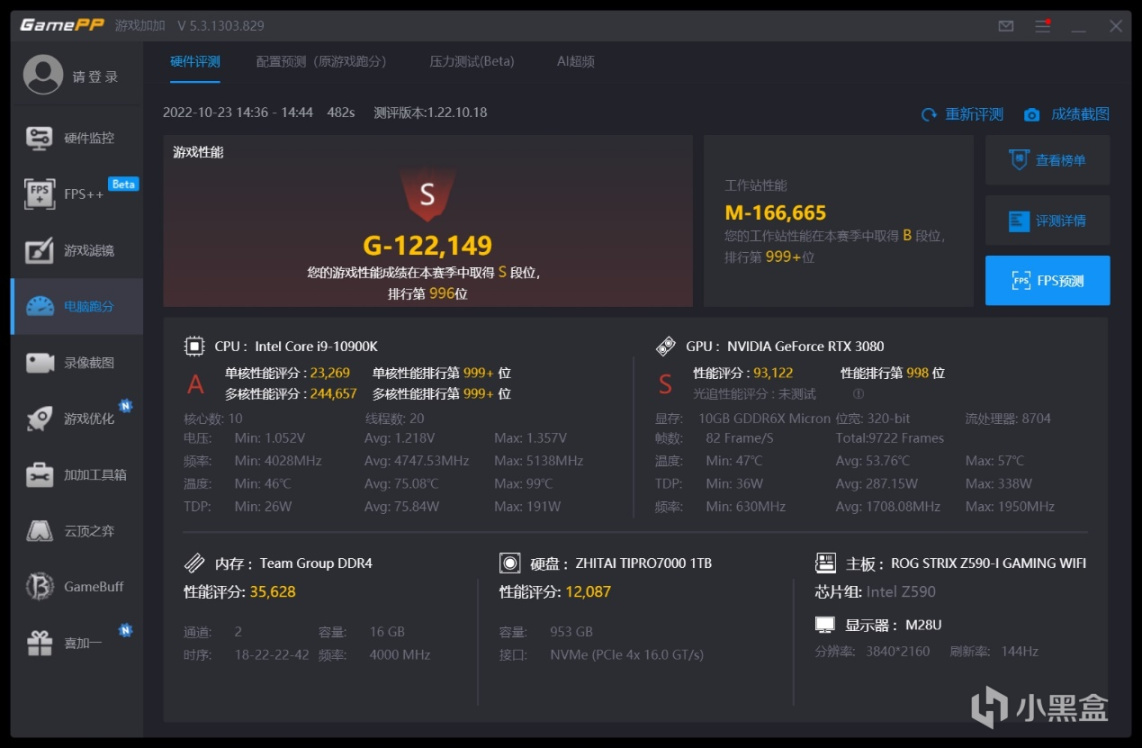
Task: Click CPU Max: 99°C temperature value
Action: click(x=523, y=484)
